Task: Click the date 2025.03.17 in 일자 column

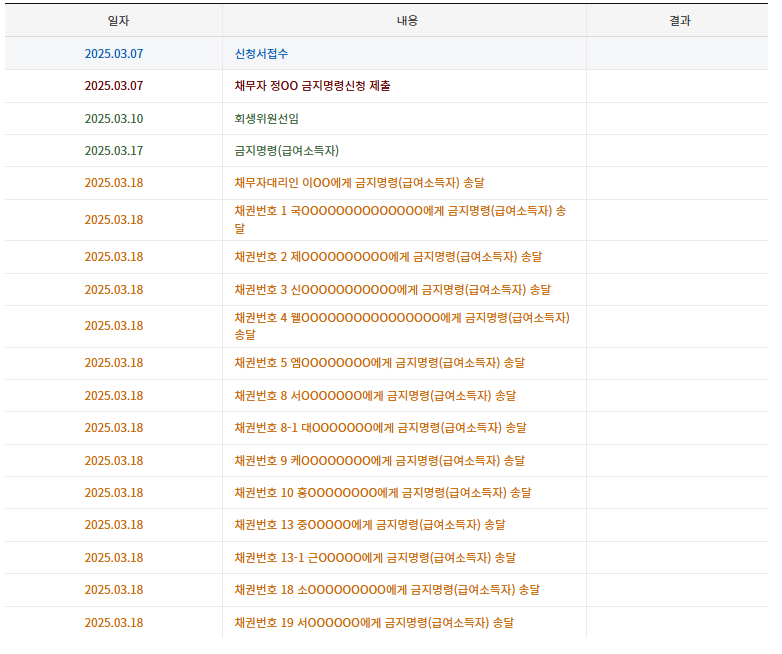Action: 114,151
